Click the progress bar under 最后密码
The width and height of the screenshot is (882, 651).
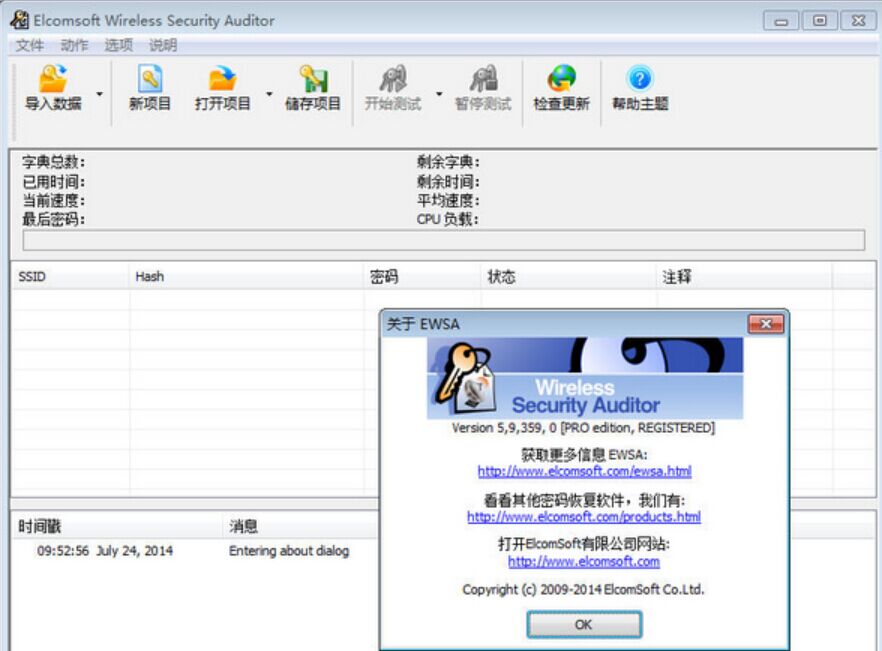point(444,240)
